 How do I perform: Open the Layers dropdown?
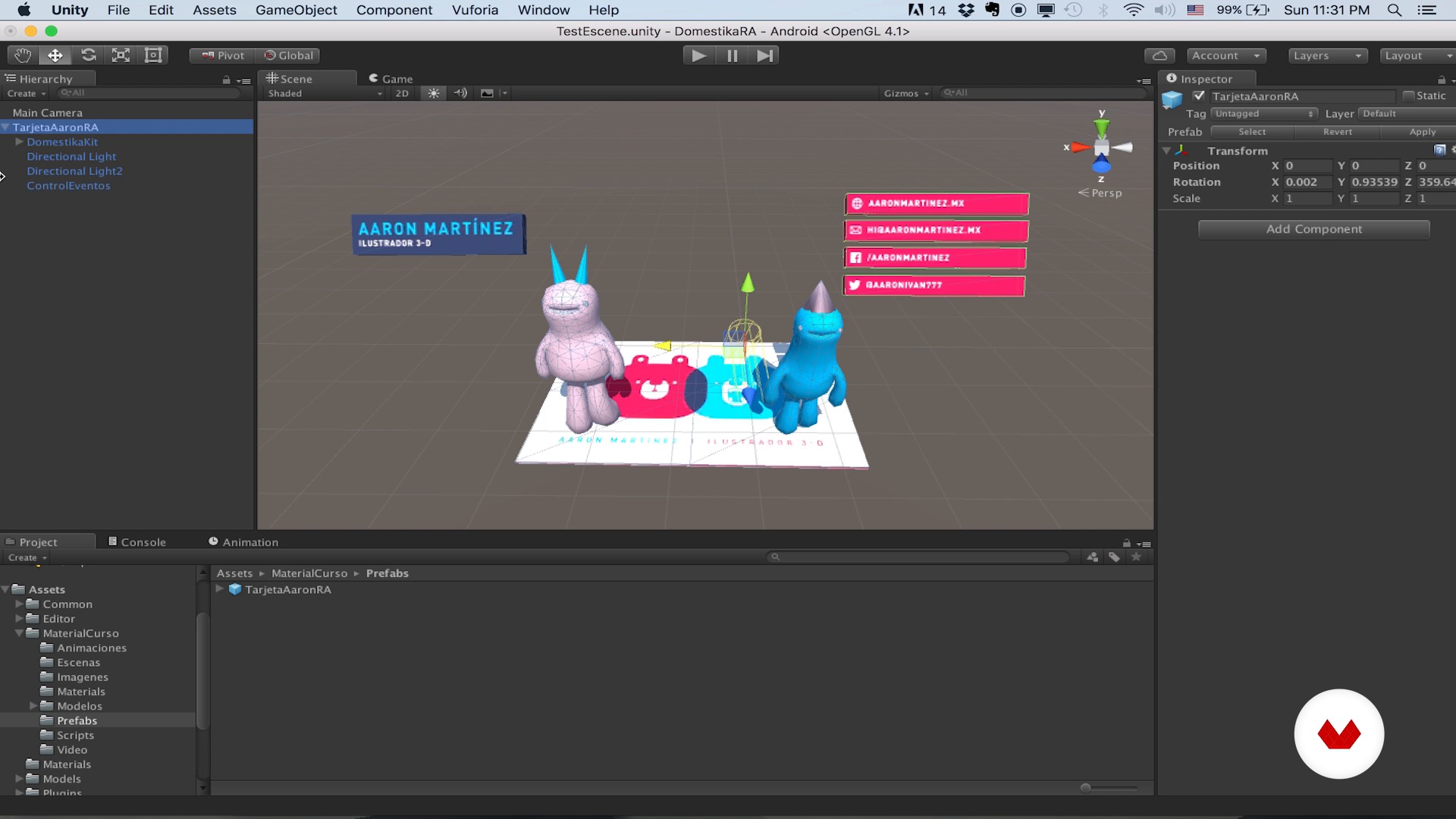1328,55
